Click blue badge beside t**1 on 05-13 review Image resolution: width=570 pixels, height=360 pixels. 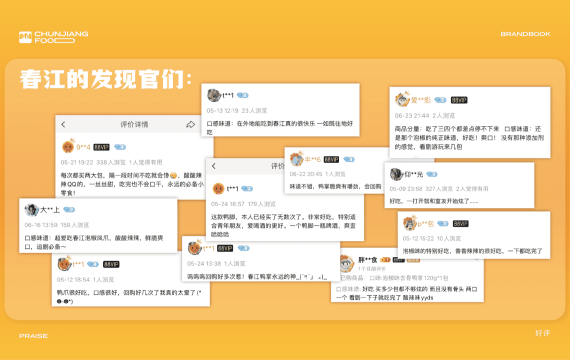(242, 95)
